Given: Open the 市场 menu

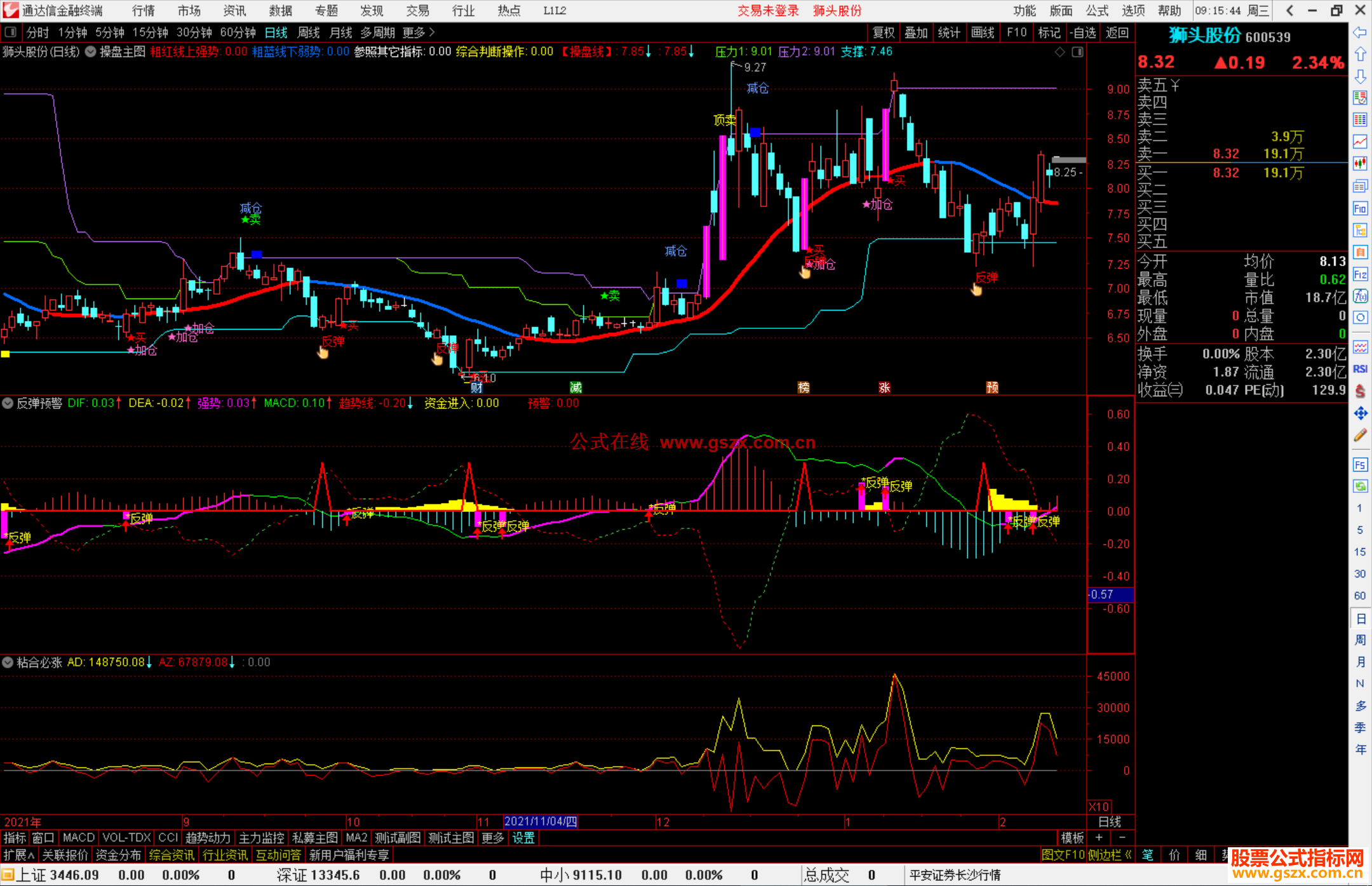Looking at the screenshot, I should coord(189,11).
